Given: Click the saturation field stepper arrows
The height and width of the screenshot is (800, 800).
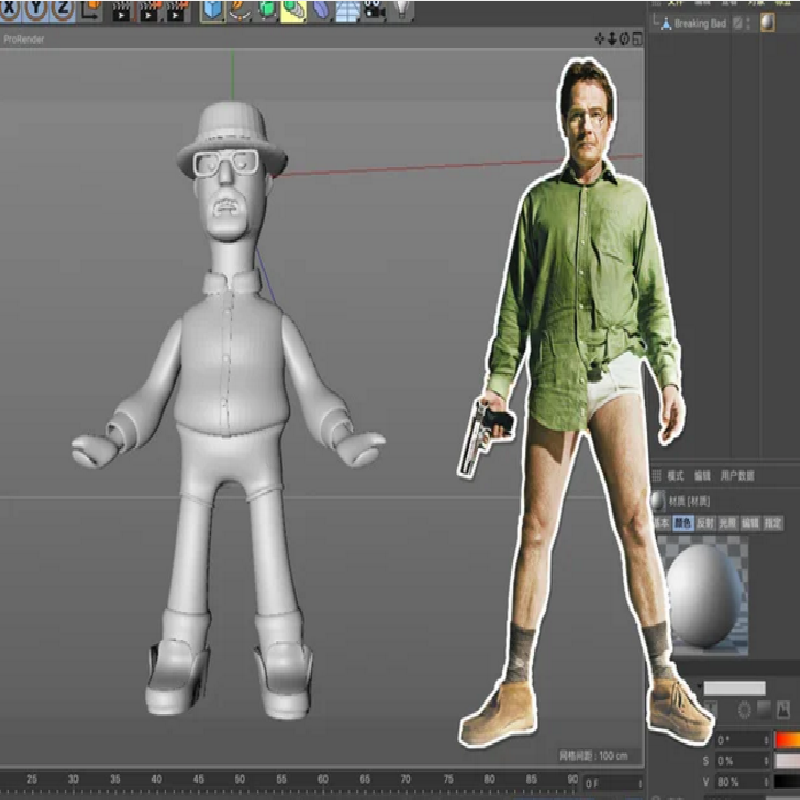Looking at the screenshot, I should (766, 761).
